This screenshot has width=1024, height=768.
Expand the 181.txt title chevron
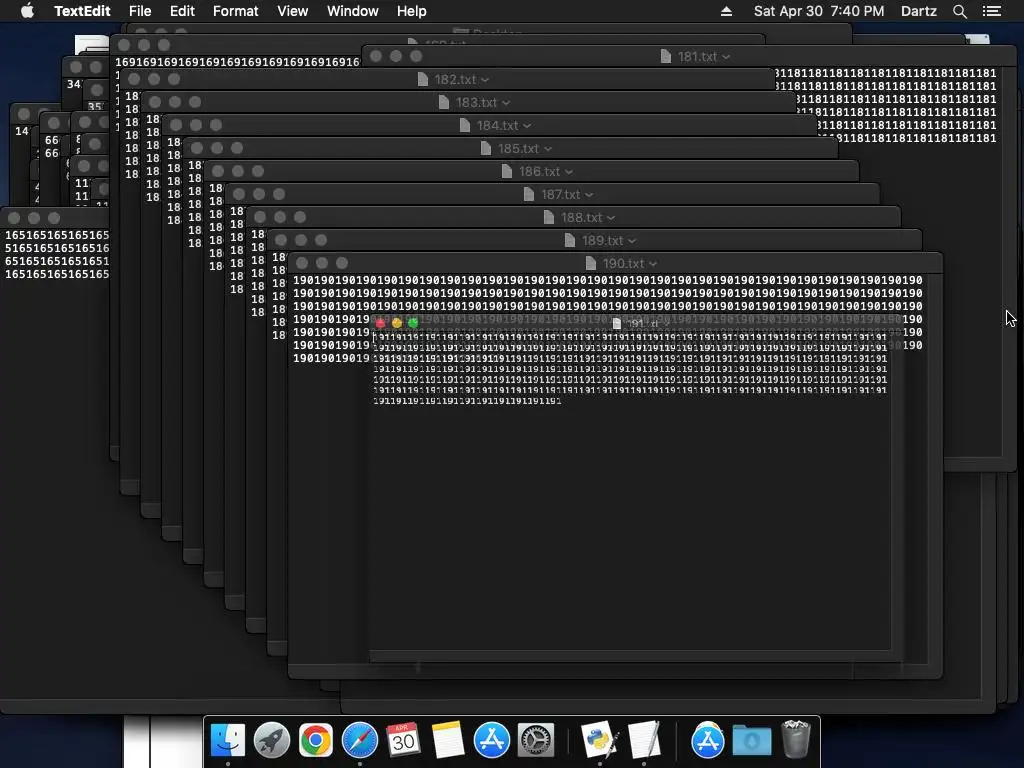point(726,57)
